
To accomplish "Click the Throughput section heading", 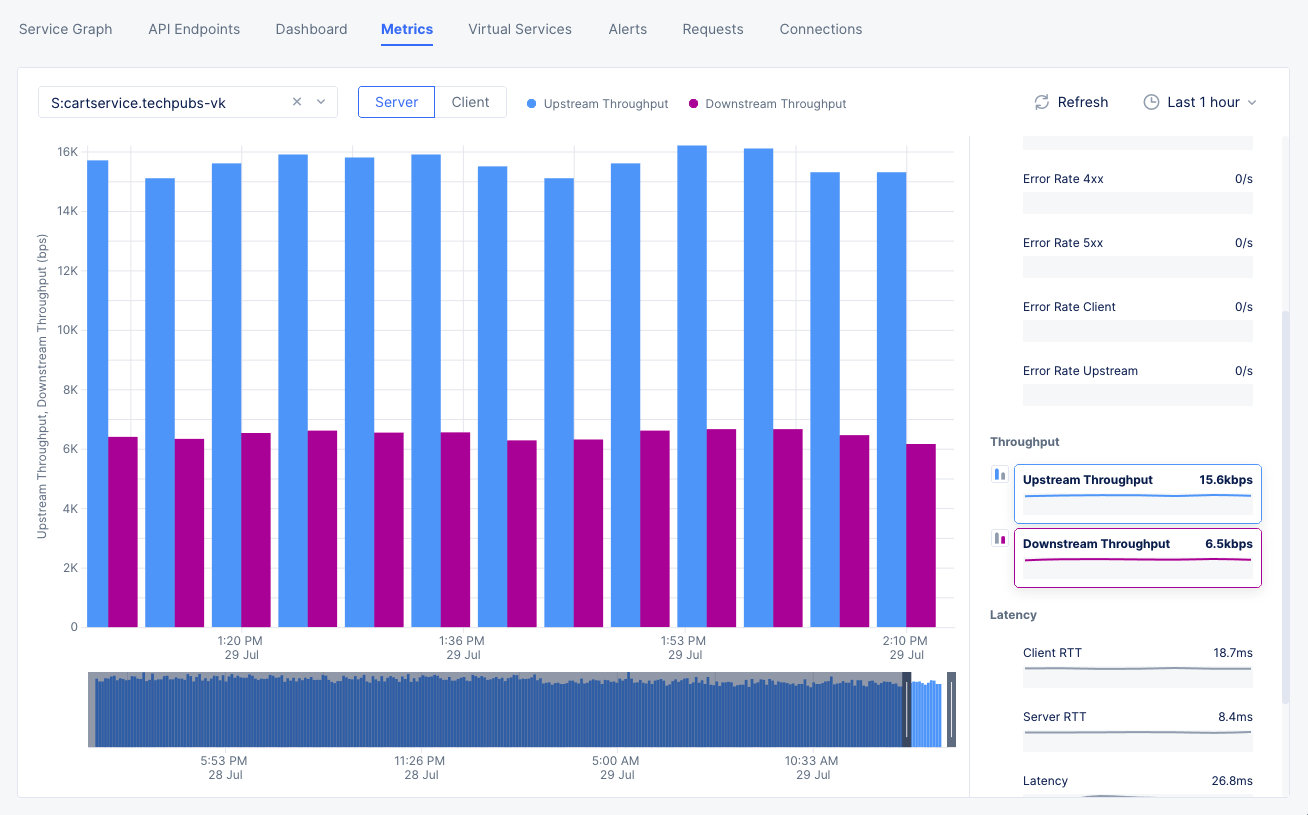I will coord(1025,442).
